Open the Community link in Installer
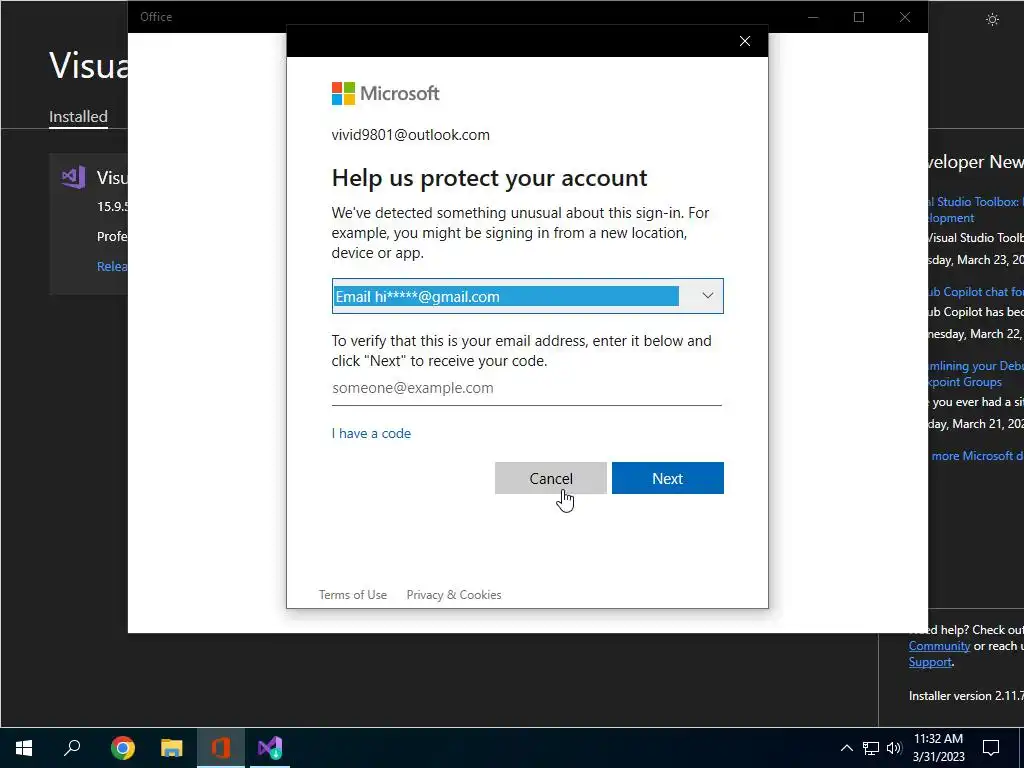1024x768 pixels. [x=939, y=646]
